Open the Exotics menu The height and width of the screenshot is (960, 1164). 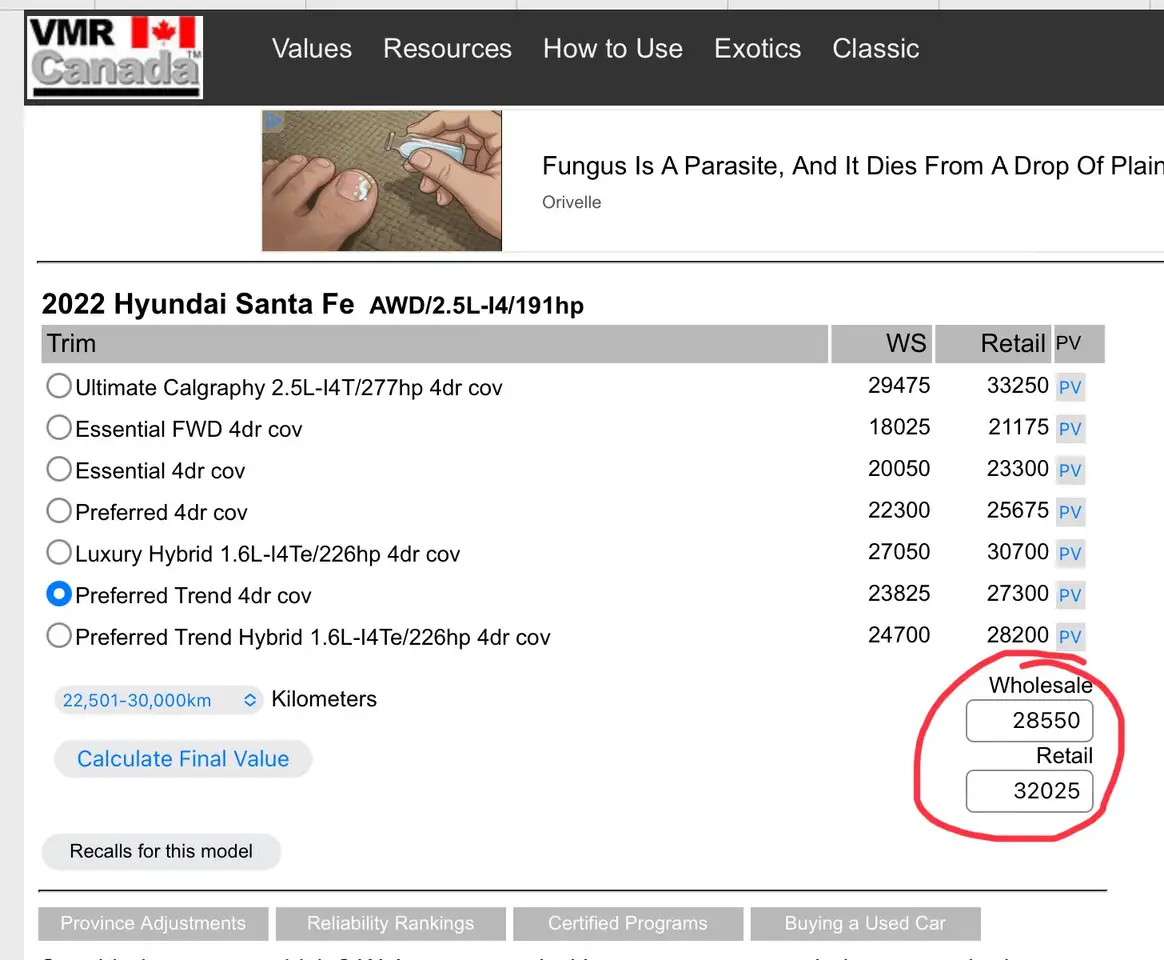pos(757,49)
